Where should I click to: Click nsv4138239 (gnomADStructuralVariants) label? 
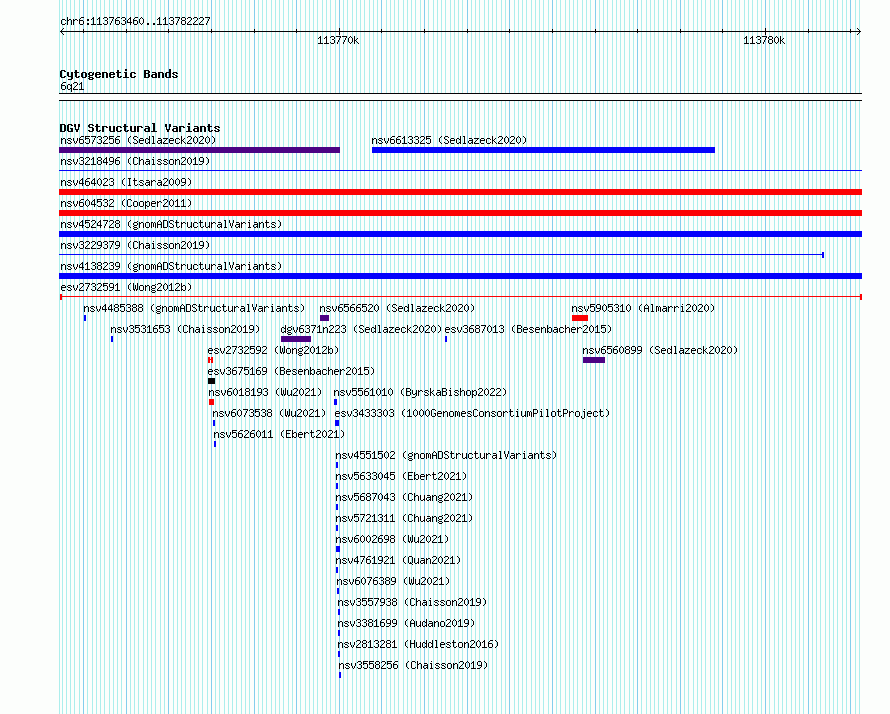point(171,266)
